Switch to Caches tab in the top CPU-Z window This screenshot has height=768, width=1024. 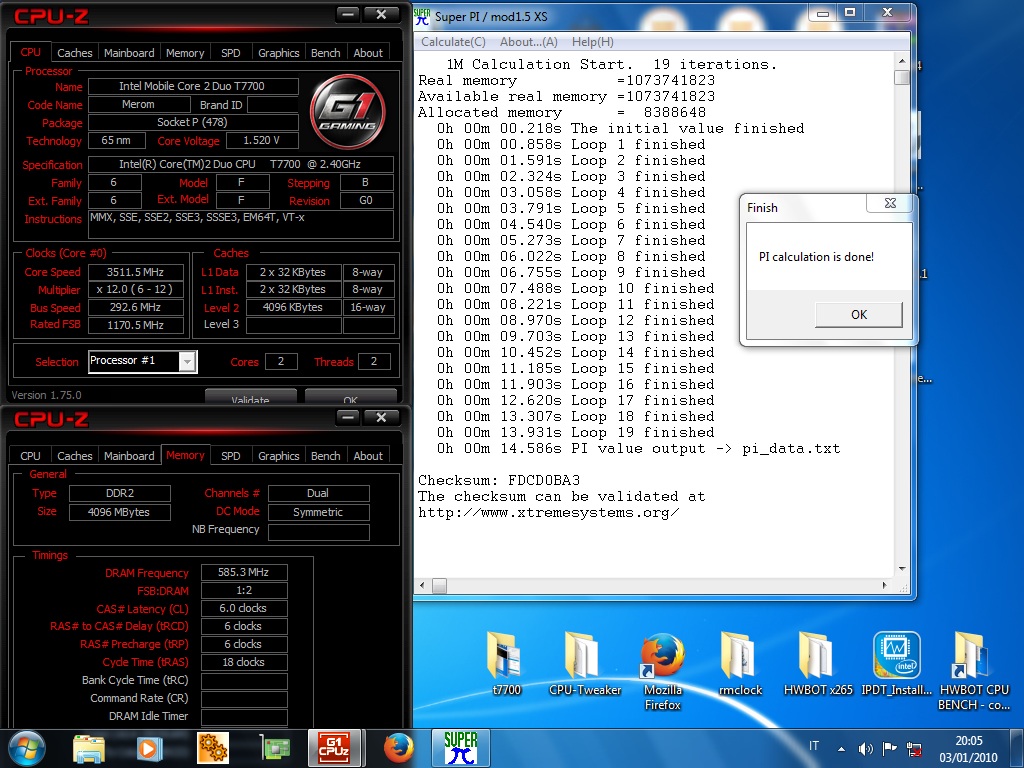[x=74, y=53]
